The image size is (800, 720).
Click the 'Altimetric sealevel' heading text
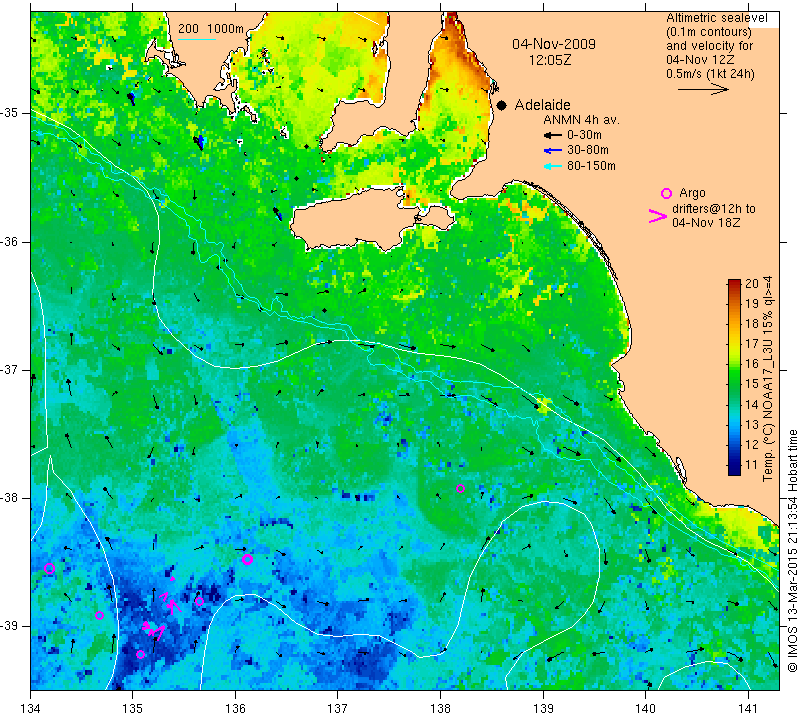click(x=717, y=18)
